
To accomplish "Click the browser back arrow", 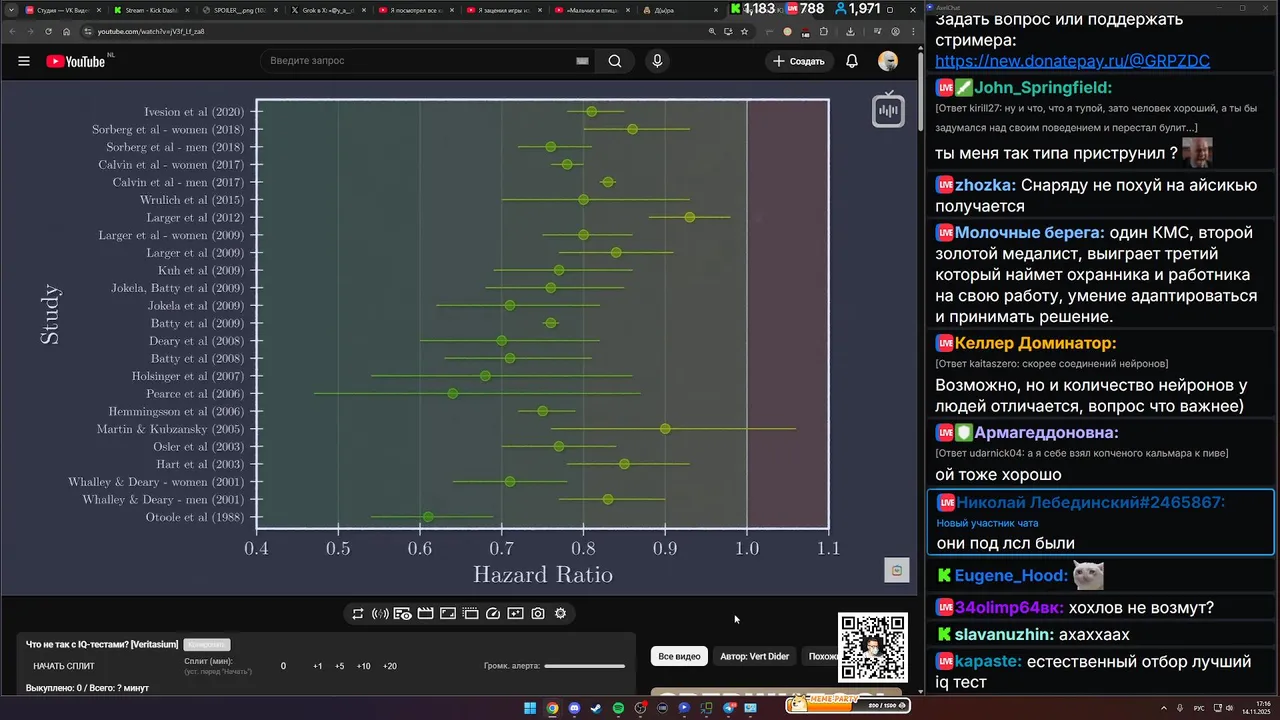I will (x=12, y=31).
